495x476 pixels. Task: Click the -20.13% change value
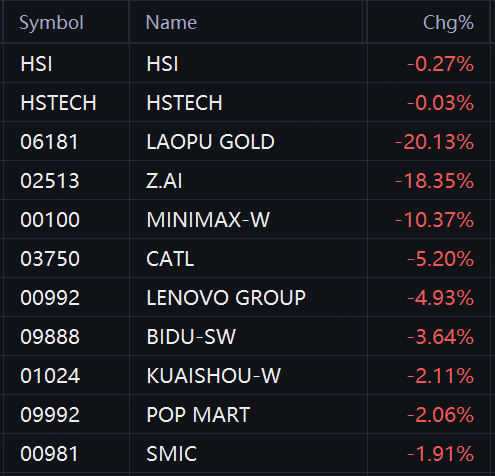tap(434, 142)
